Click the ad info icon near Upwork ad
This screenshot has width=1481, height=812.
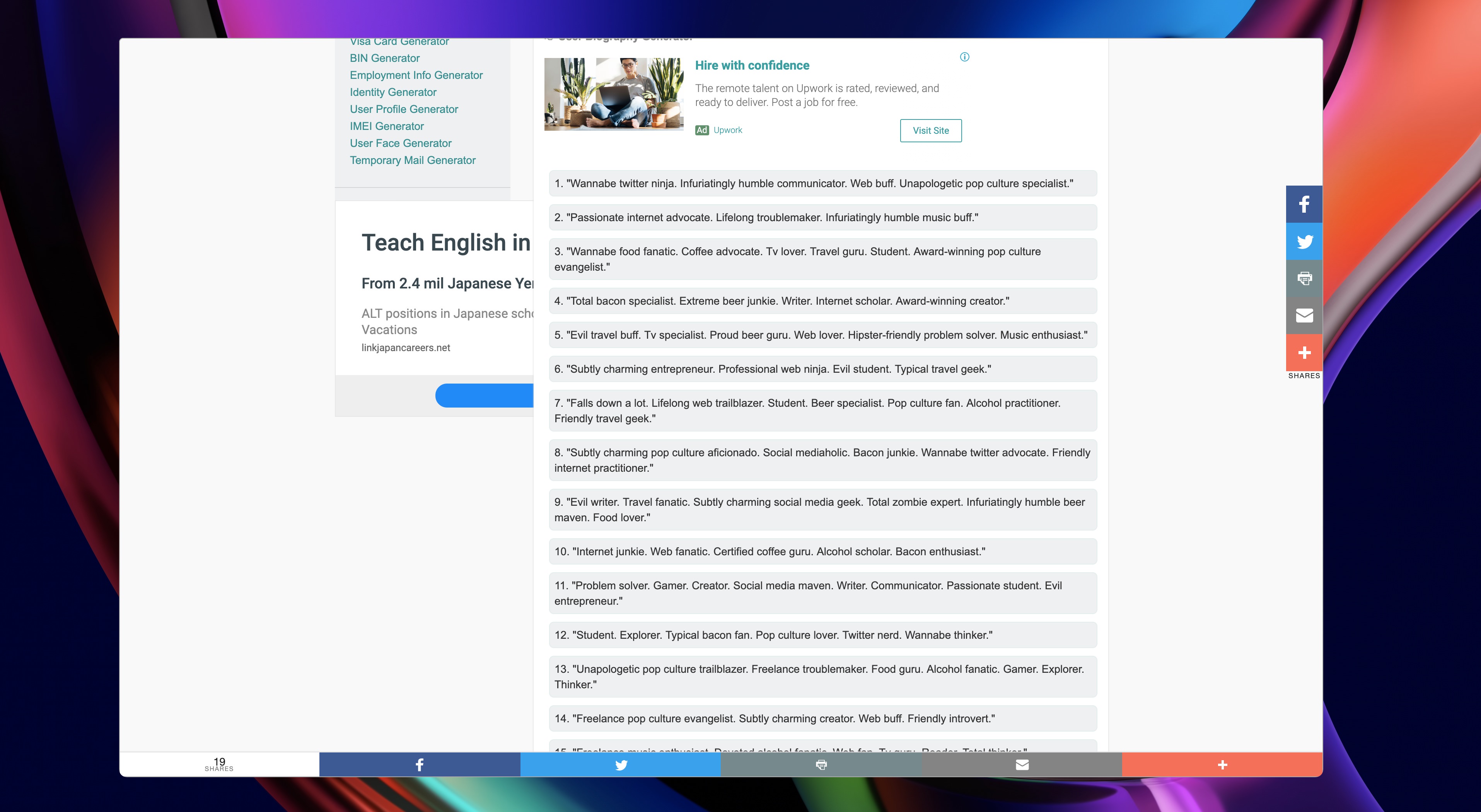click(964, 57)
